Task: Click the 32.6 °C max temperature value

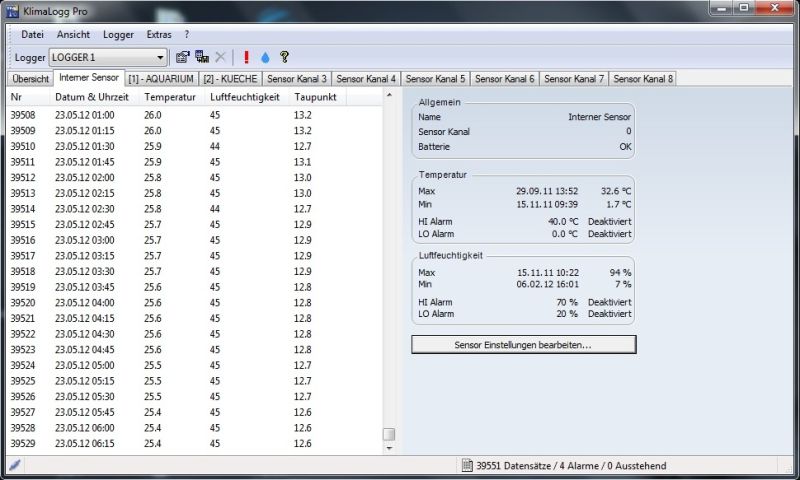Action: point(616,191)
